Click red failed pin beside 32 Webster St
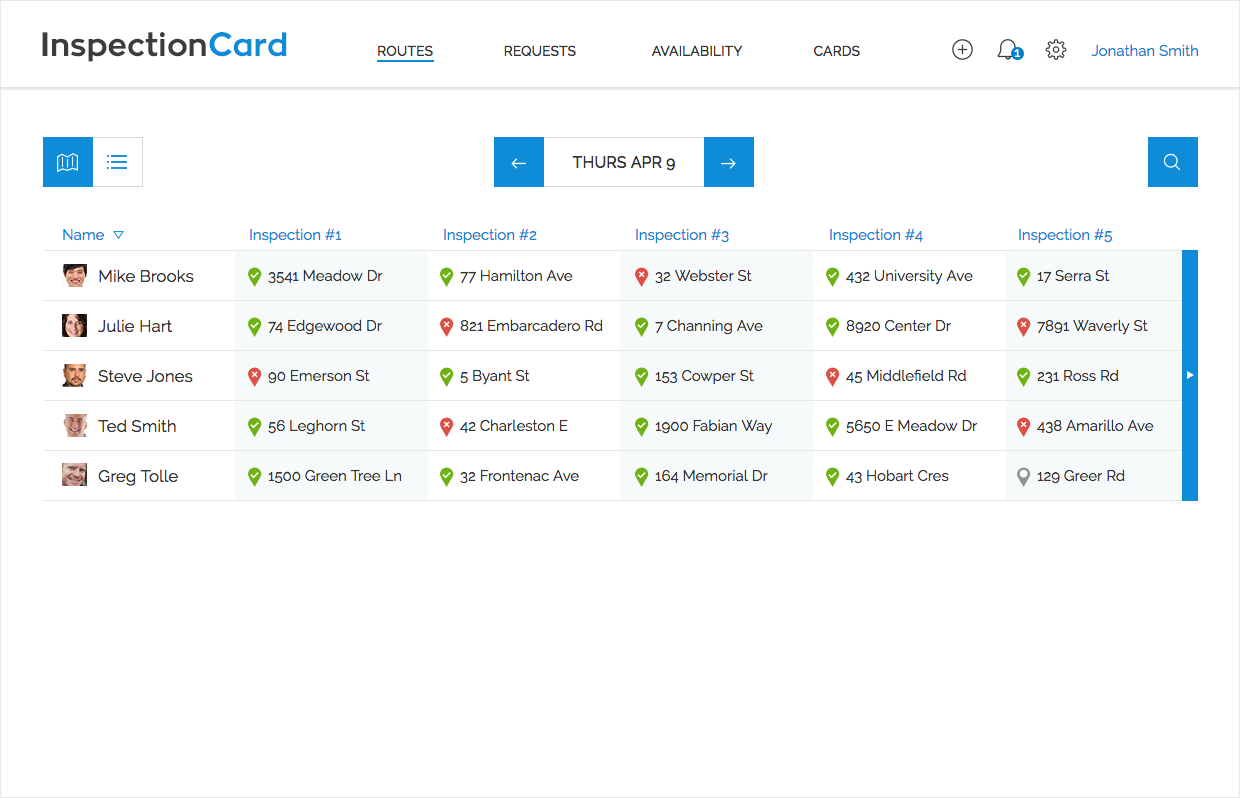 (642, 277)
